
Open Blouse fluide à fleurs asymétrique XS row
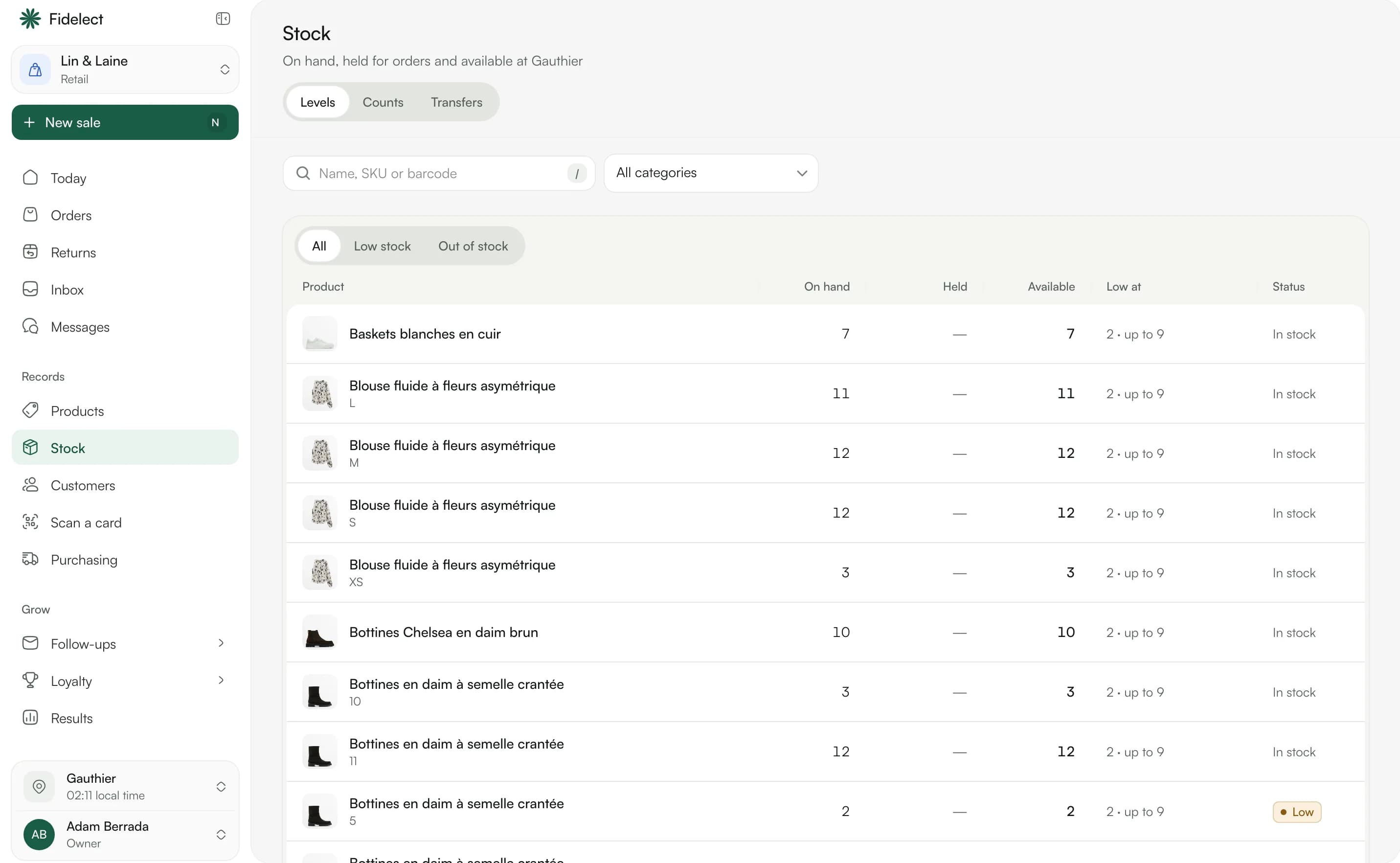[825, 572]
